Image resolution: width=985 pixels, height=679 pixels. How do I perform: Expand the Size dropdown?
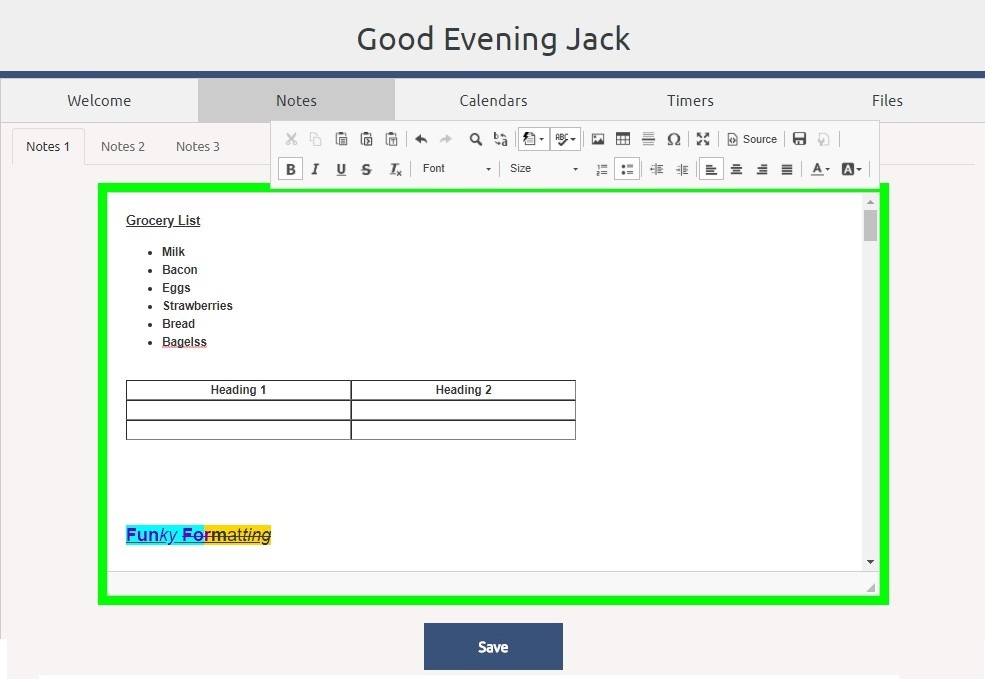click(543, 169)
